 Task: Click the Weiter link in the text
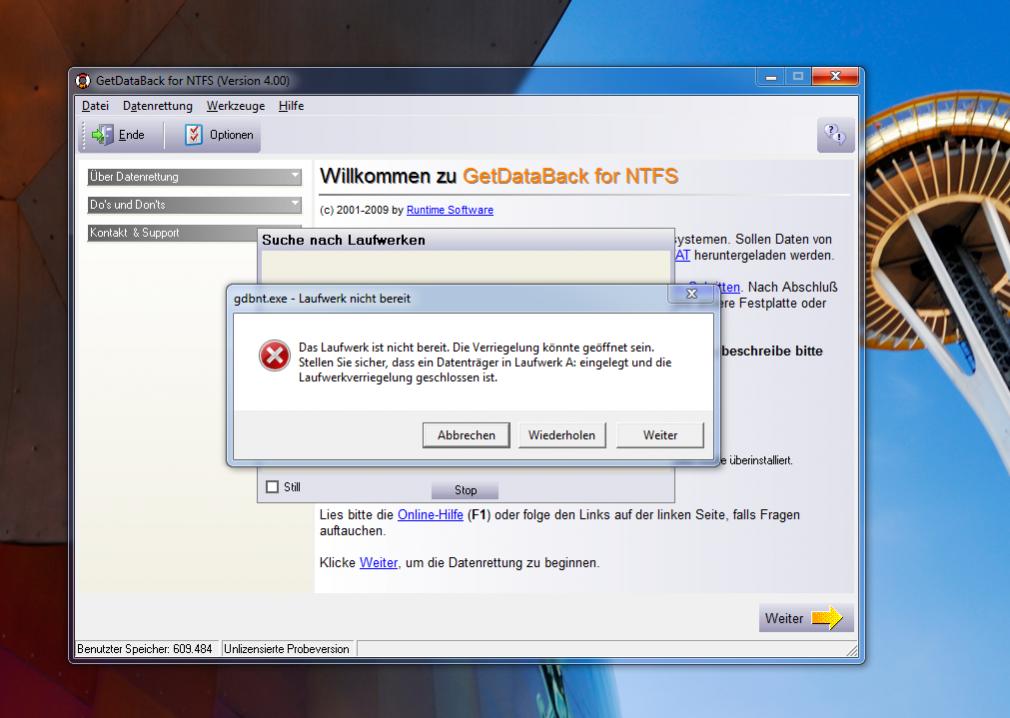click(379, 562)
